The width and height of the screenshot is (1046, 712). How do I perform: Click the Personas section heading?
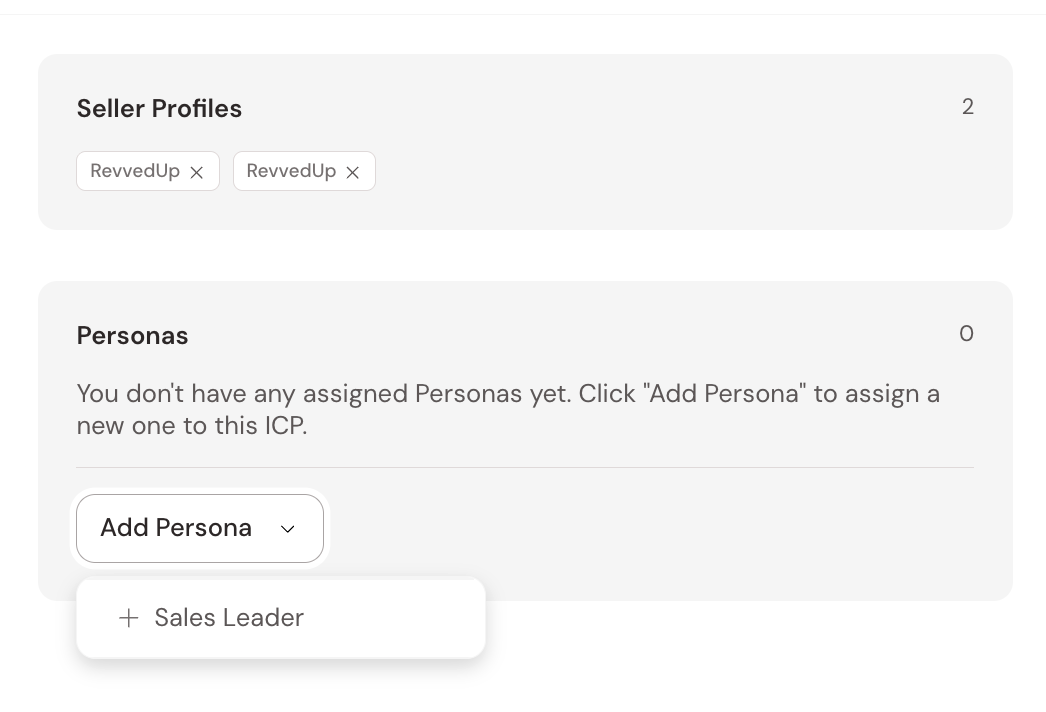pyautogui.click(x=132, y=335)
